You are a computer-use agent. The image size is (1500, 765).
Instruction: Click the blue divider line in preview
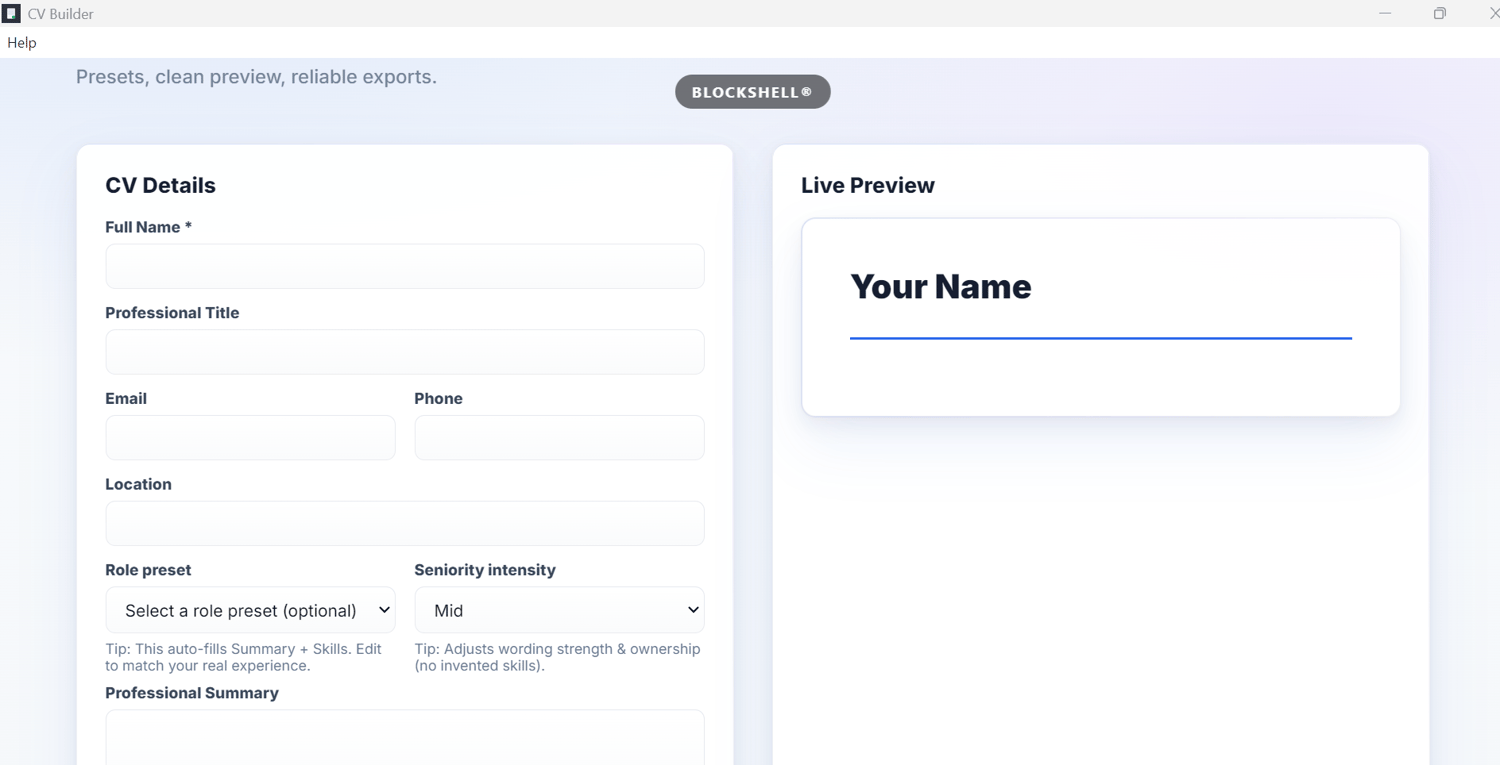pos(1100,338)
